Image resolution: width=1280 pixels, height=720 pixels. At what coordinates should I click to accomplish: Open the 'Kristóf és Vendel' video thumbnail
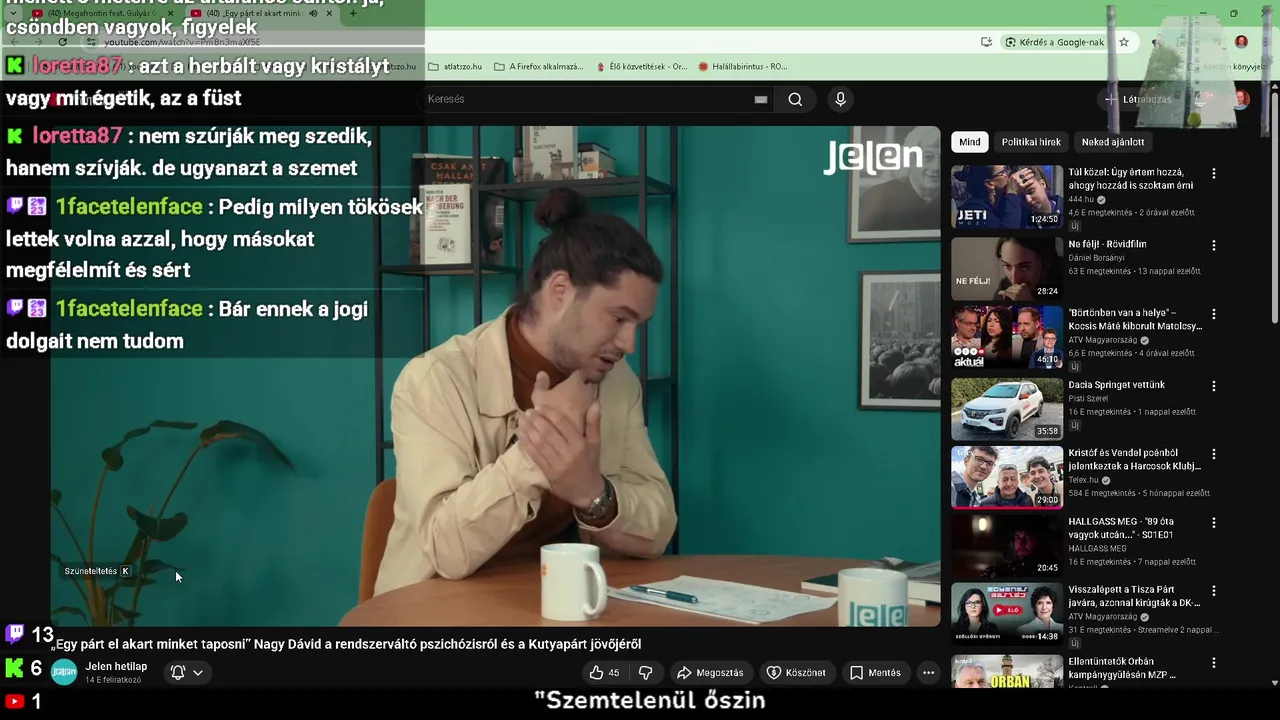pos(1007,477)
